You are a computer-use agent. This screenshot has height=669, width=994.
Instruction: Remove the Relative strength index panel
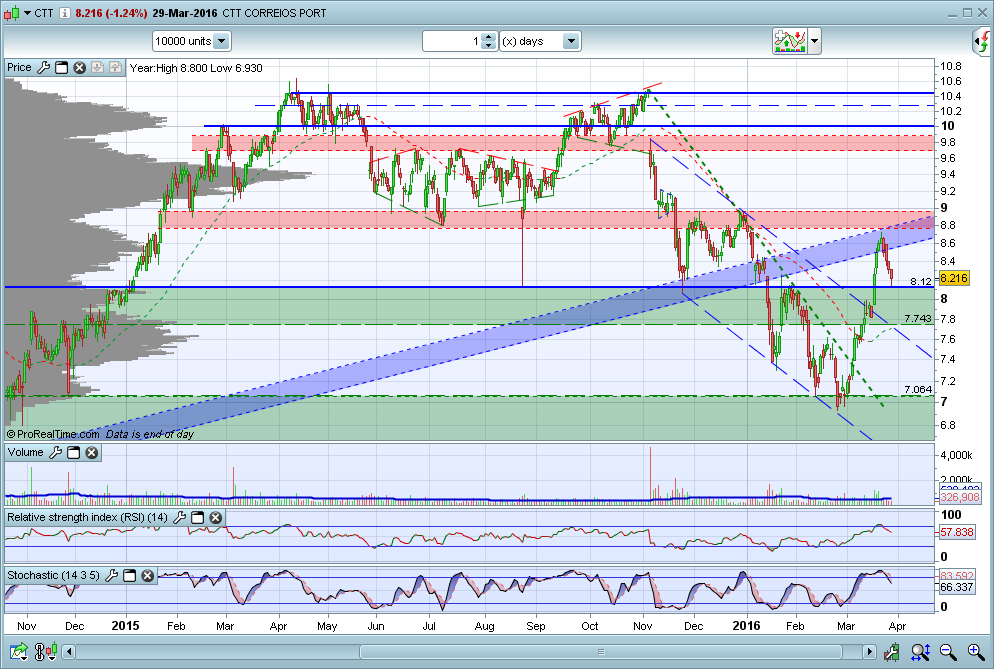[215, 518]
